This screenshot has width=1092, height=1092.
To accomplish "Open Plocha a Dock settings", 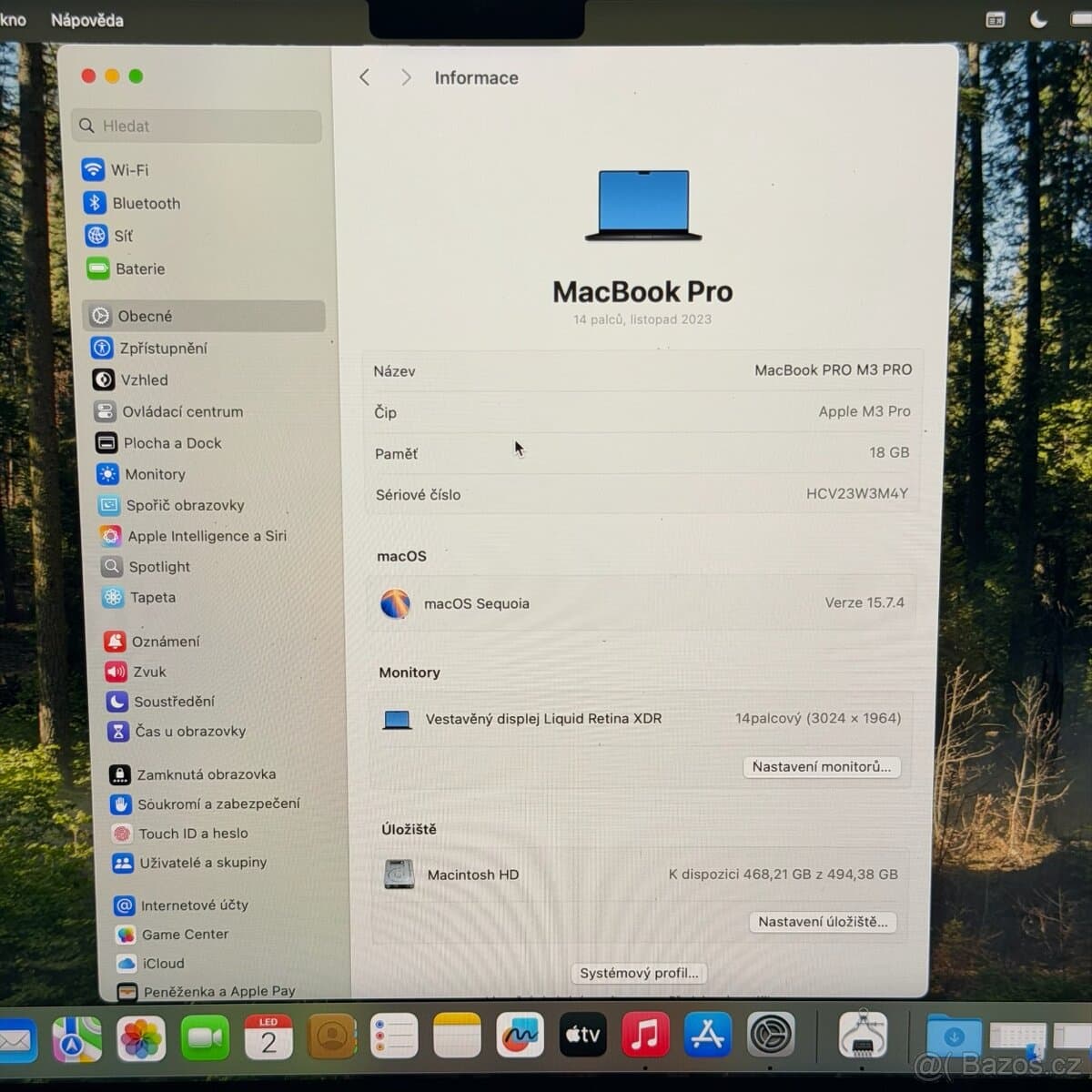I will pos(159,443).
